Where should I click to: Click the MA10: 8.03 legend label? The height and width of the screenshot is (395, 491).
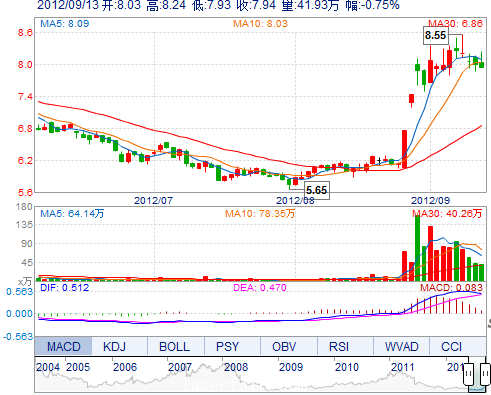[260, 24]
